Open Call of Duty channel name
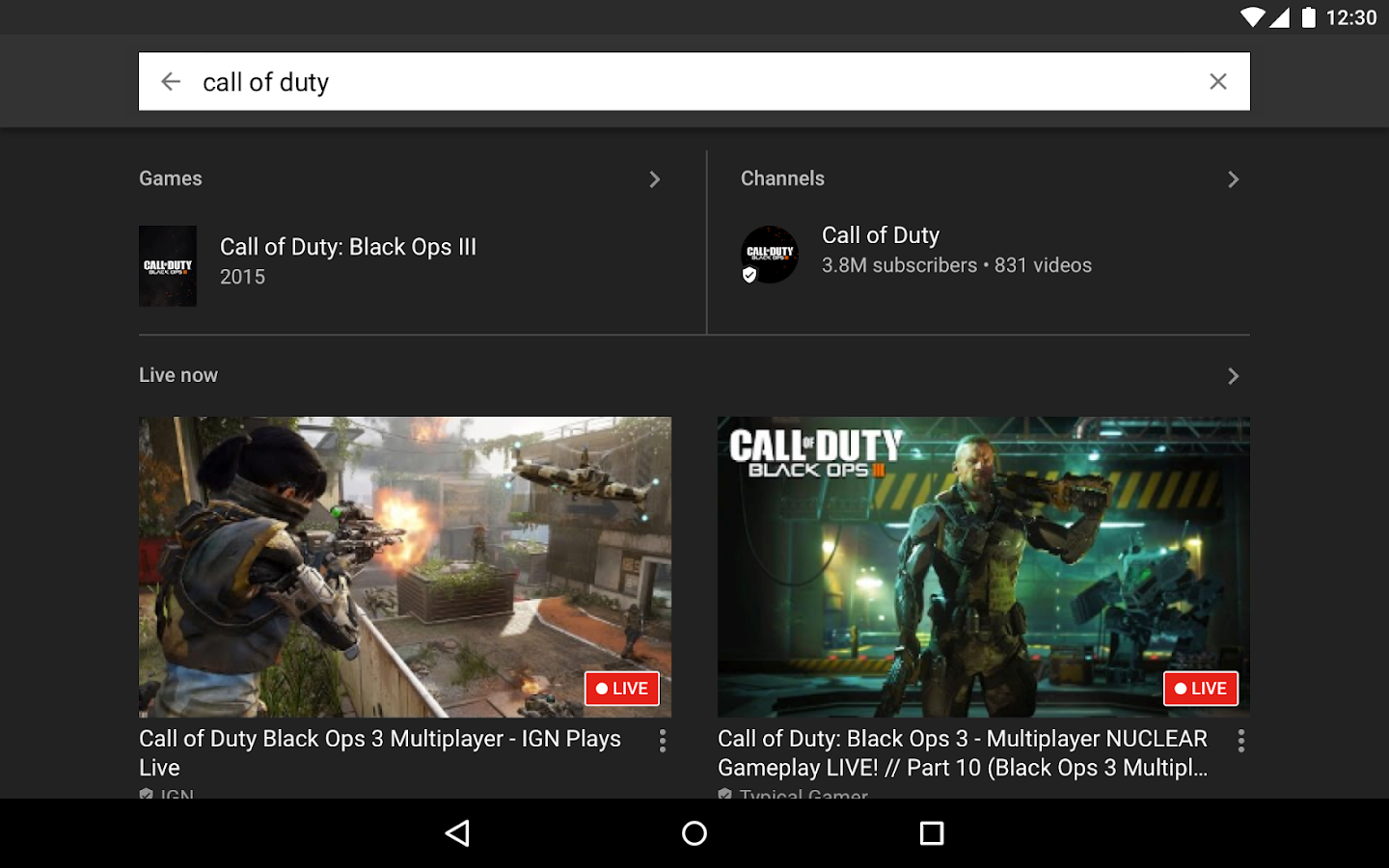This screenshot has height=868, width=1389. click(x=881, y=235)
